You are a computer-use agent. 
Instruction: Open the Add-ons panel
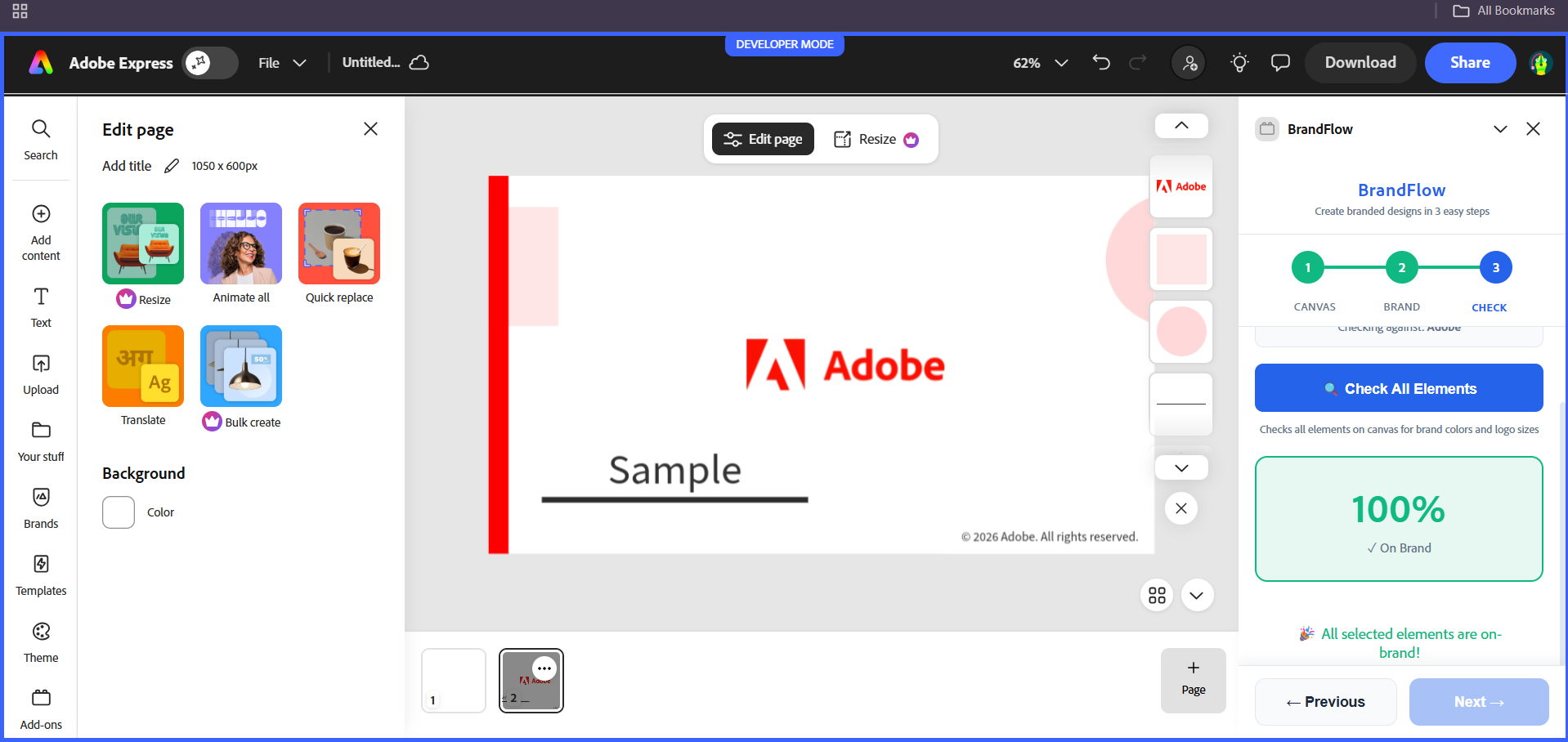point(41,709)
